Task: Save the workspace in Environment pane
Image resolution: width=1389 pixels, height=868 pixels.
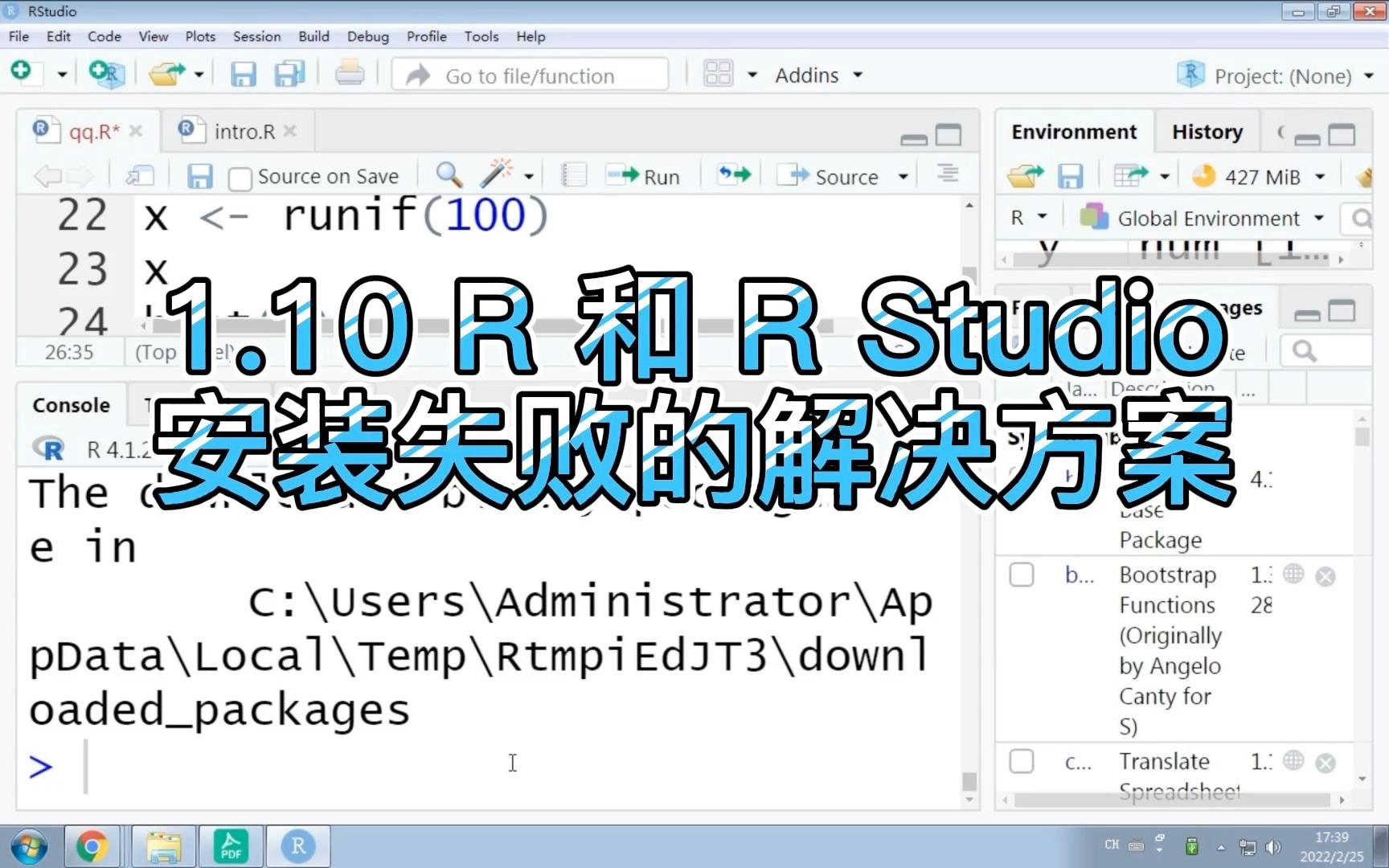Action: pos(1070,176)
